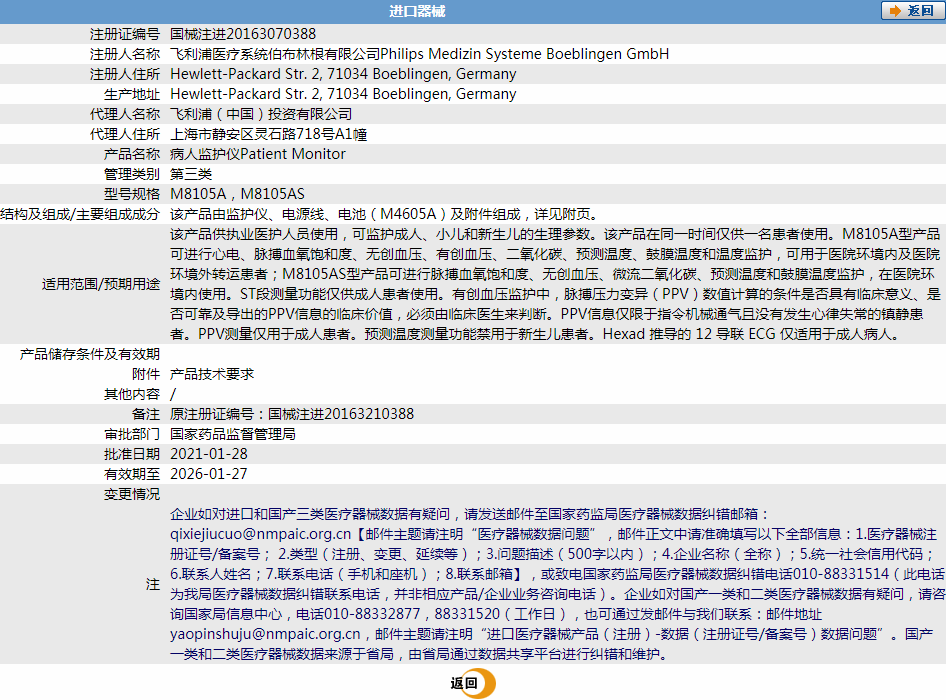
Task: Select the 变更情况 field label
Action: (x=132, y=494)
